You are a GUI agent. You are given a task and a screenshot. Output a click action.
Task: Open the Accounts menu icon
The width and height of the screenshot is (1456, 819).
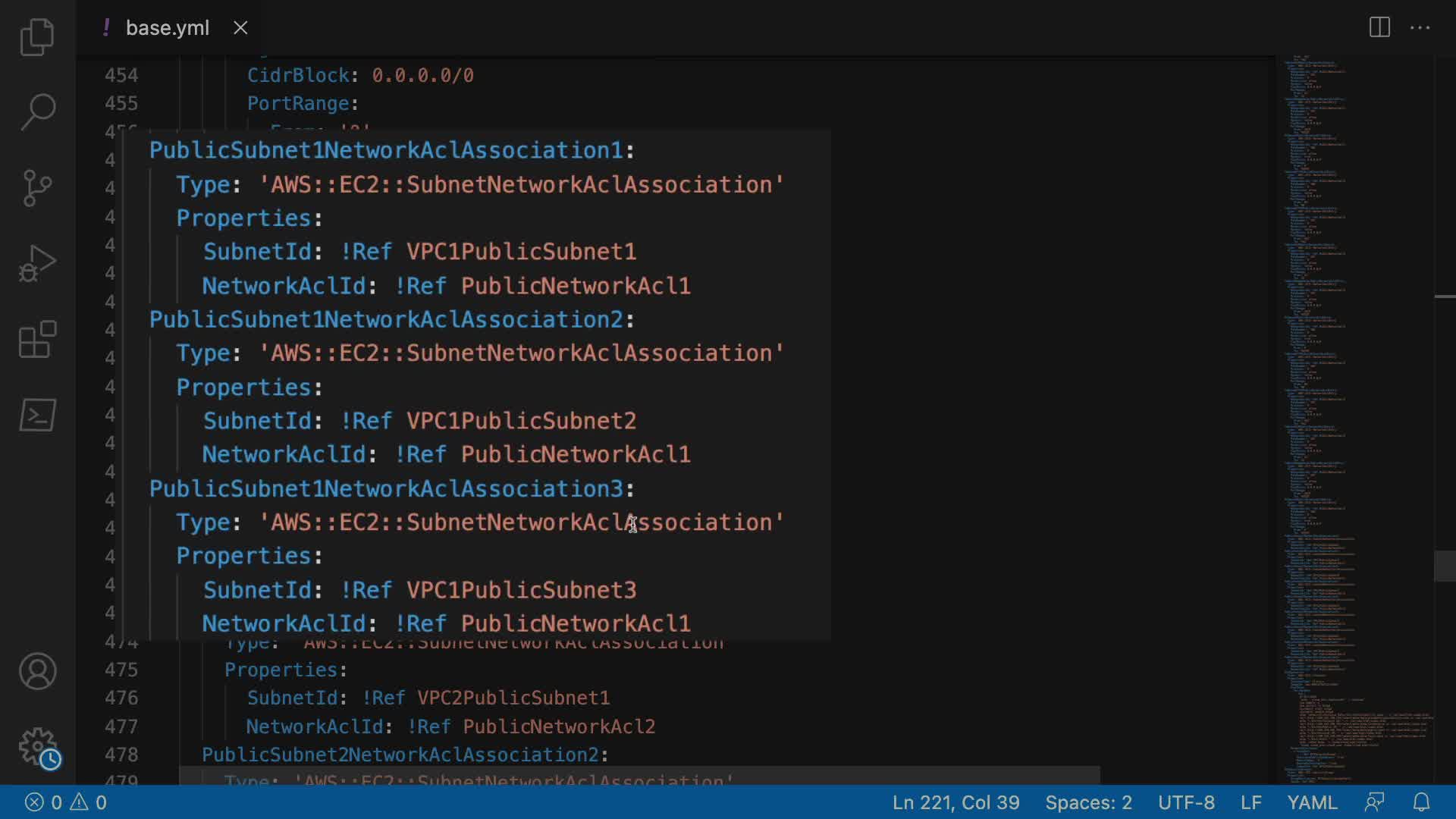click(37, 671)
